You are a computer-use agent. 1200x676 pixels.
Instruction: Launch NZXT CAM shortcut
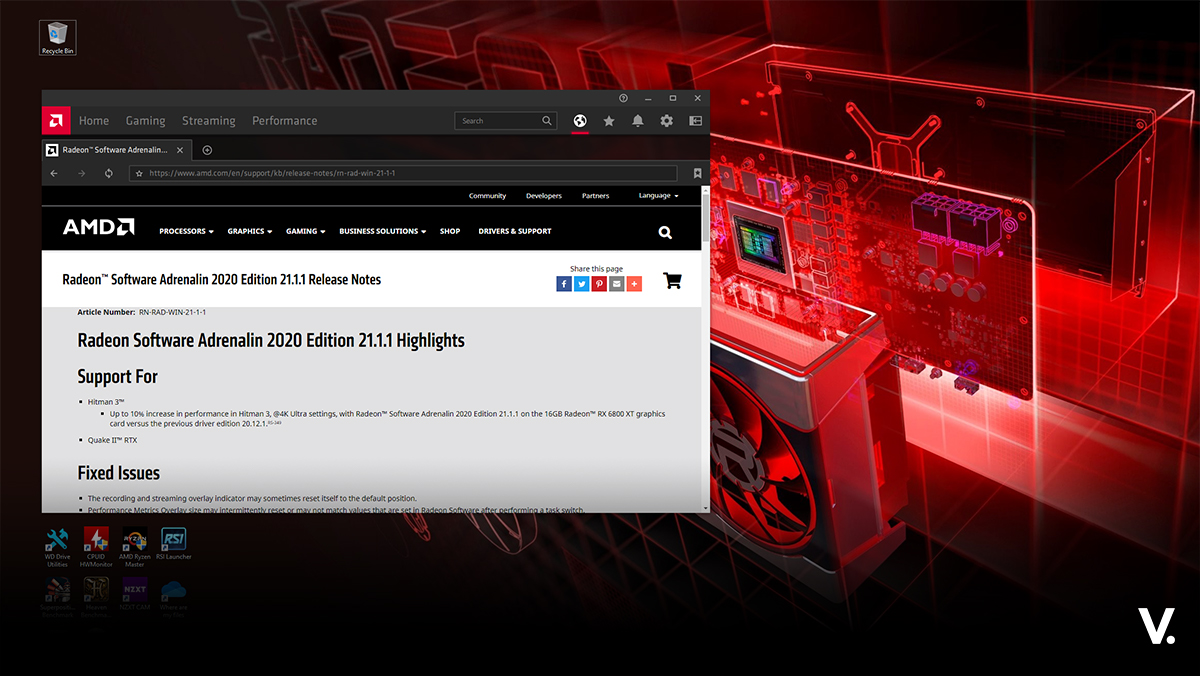[x=134, y=593]
